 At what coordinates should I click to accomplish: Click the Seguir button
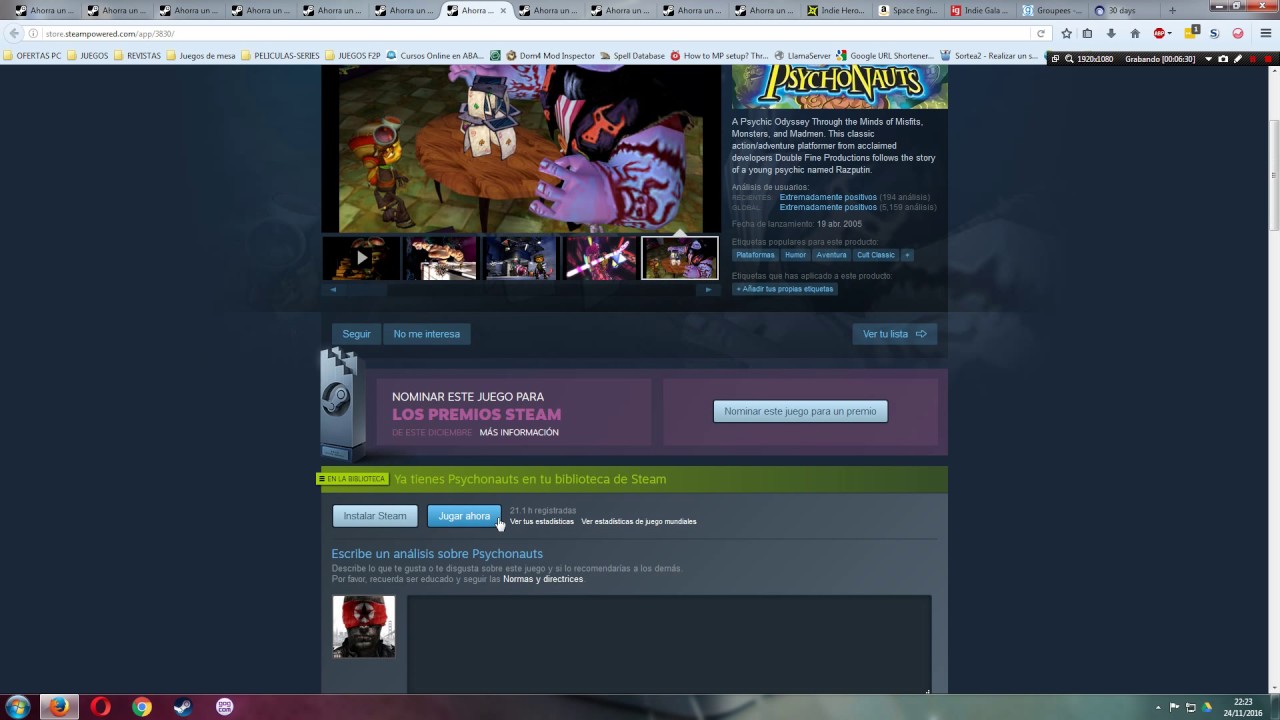point(356,334)
